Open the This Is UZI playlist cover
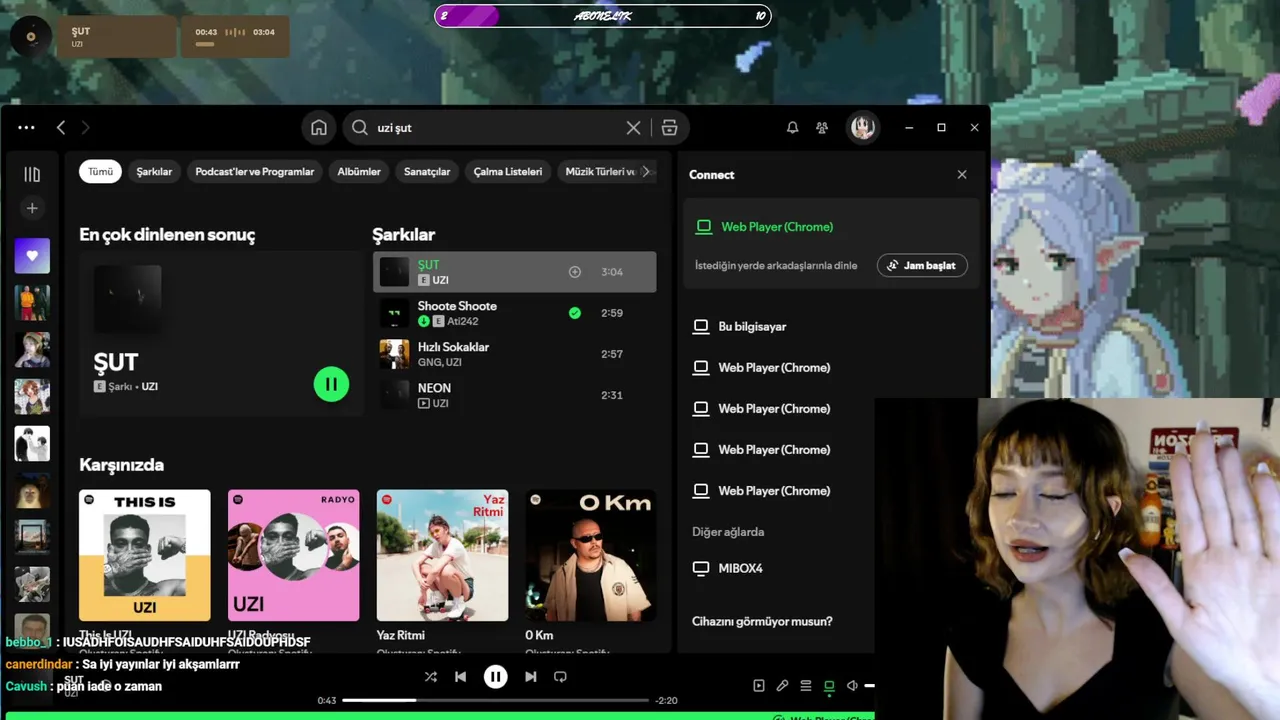The height and width of the screenshot is (720, 1280). [145, 555]
